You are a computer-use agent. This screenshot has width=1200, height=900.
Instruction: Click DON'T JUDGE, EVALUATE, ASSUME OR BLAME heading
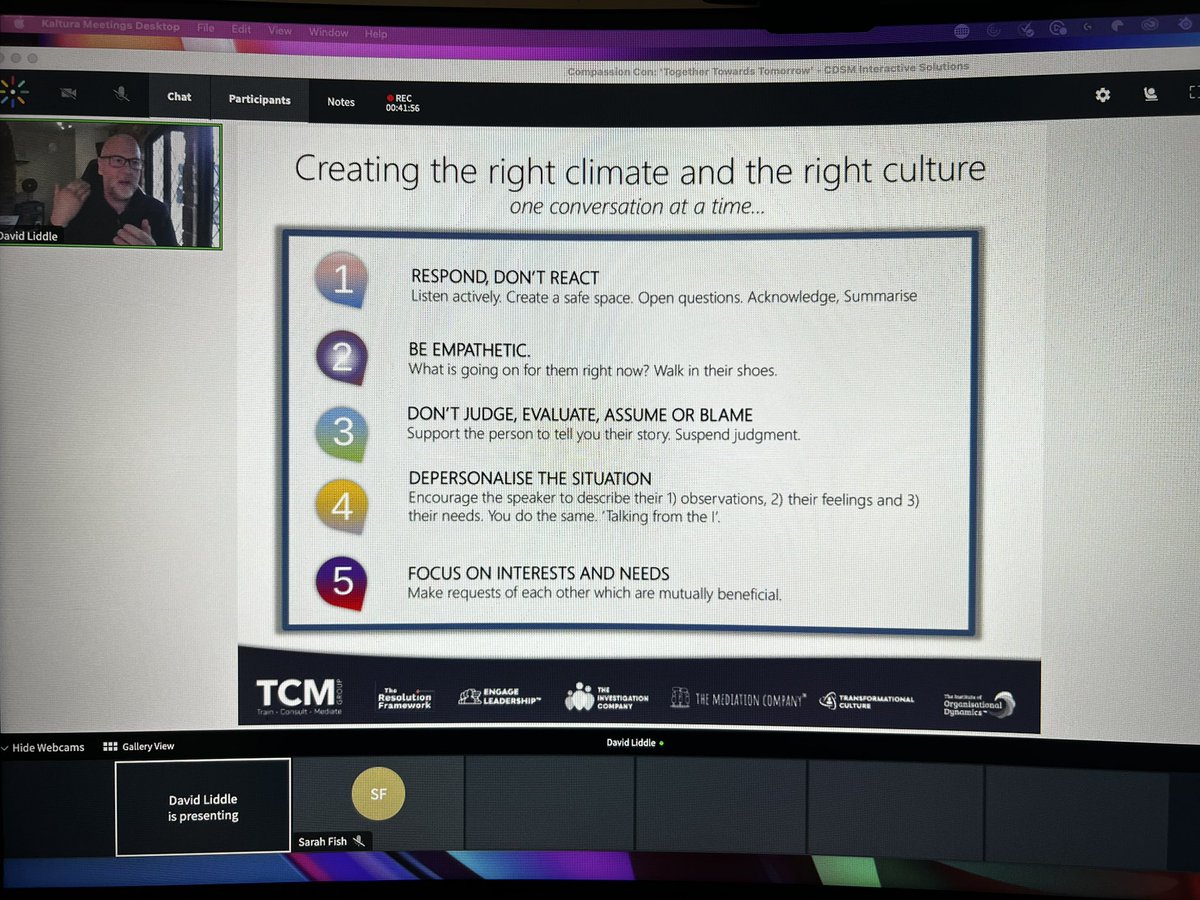(x=580, y=414)
